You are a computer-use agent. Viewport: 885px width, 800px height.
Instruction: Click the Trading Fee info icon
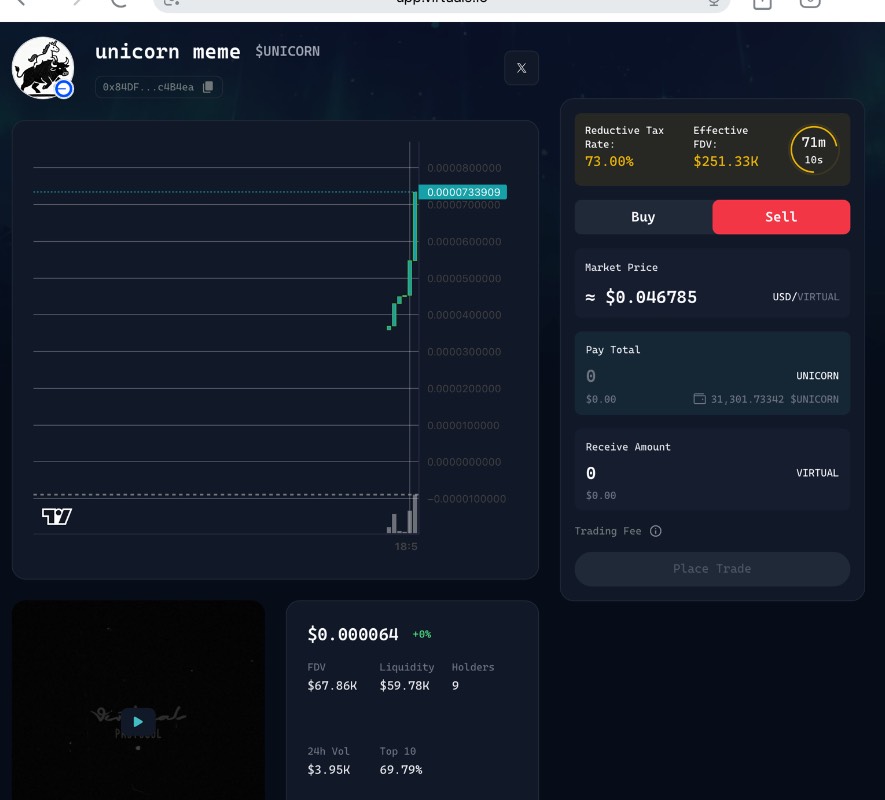coord(656,531)
